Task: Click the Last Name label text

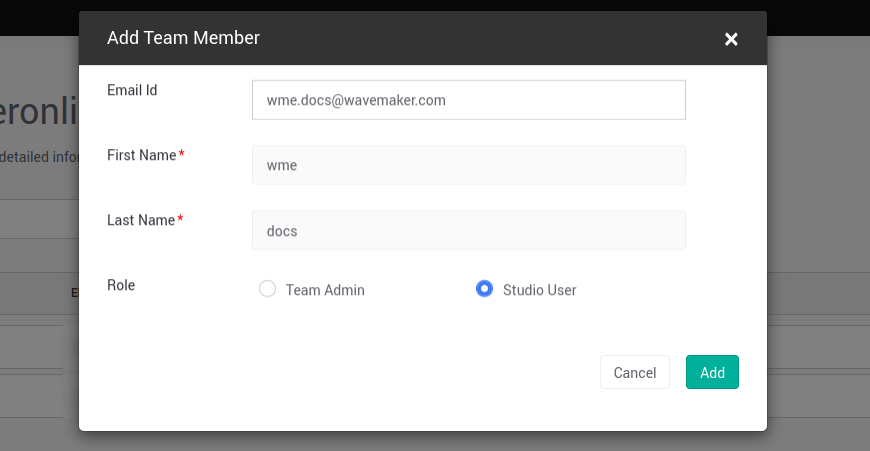Action: tap(141, 220)
